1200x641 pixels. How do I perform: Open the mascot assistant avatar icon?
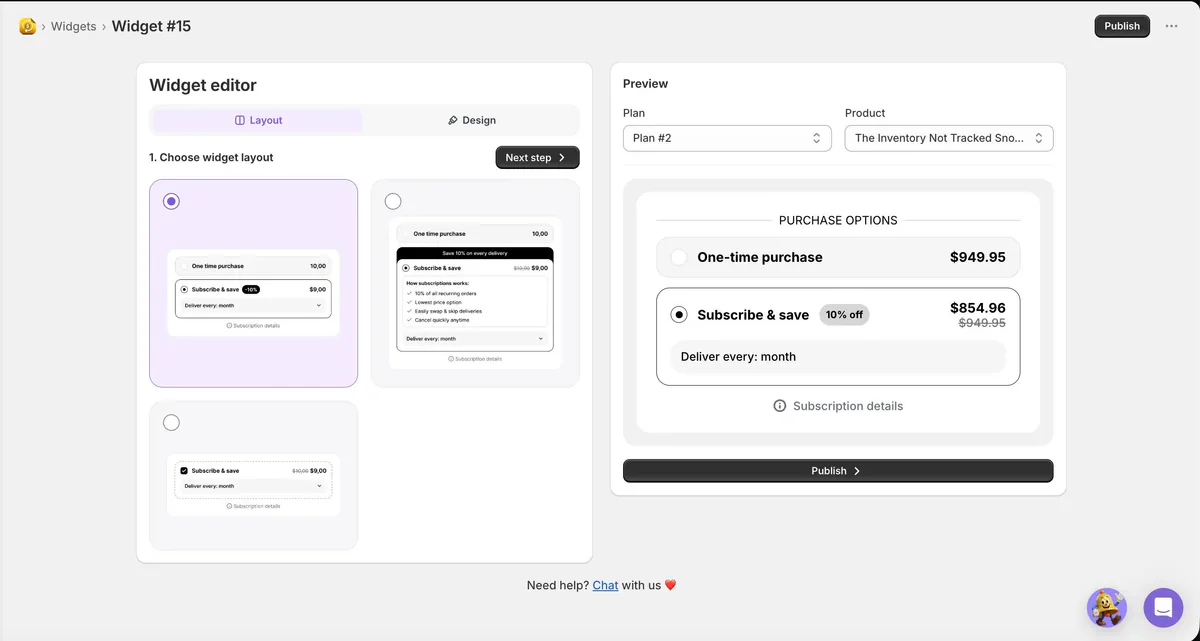(x=1106, y=607)
